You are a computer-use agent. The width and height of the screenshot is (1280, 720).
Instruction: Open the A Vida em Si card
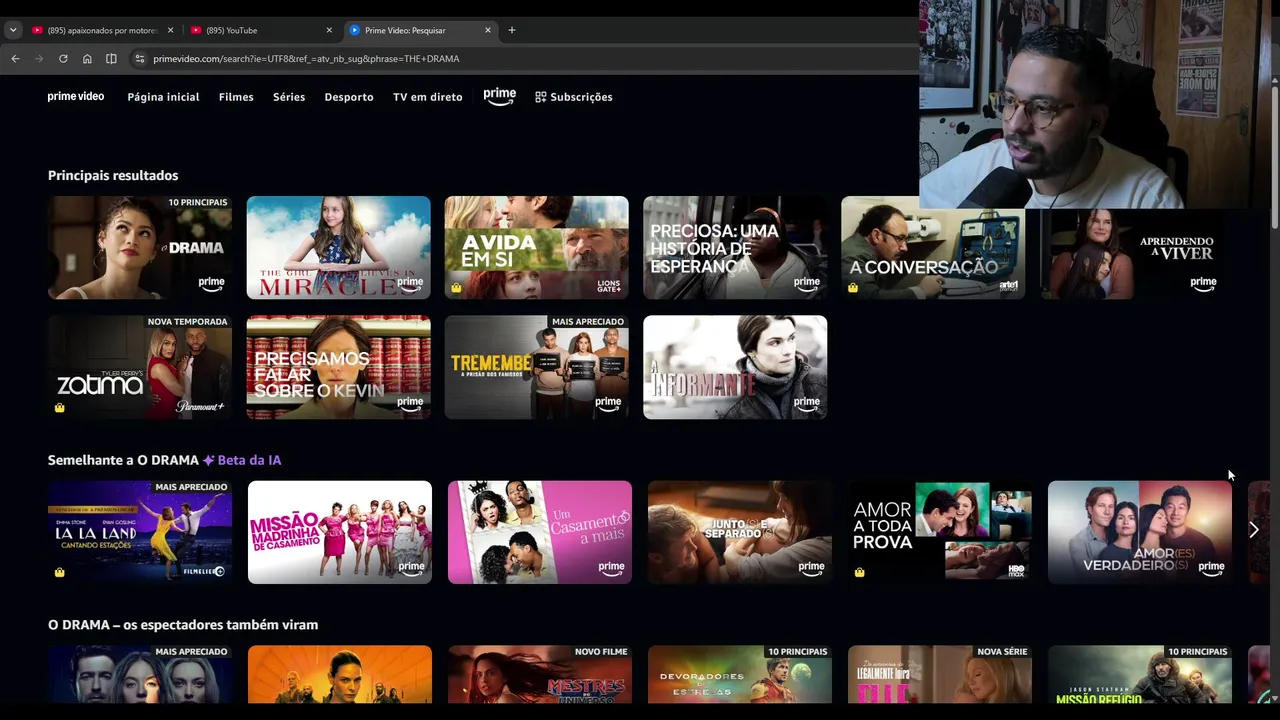pyautogui.click(x=537, y=248)
